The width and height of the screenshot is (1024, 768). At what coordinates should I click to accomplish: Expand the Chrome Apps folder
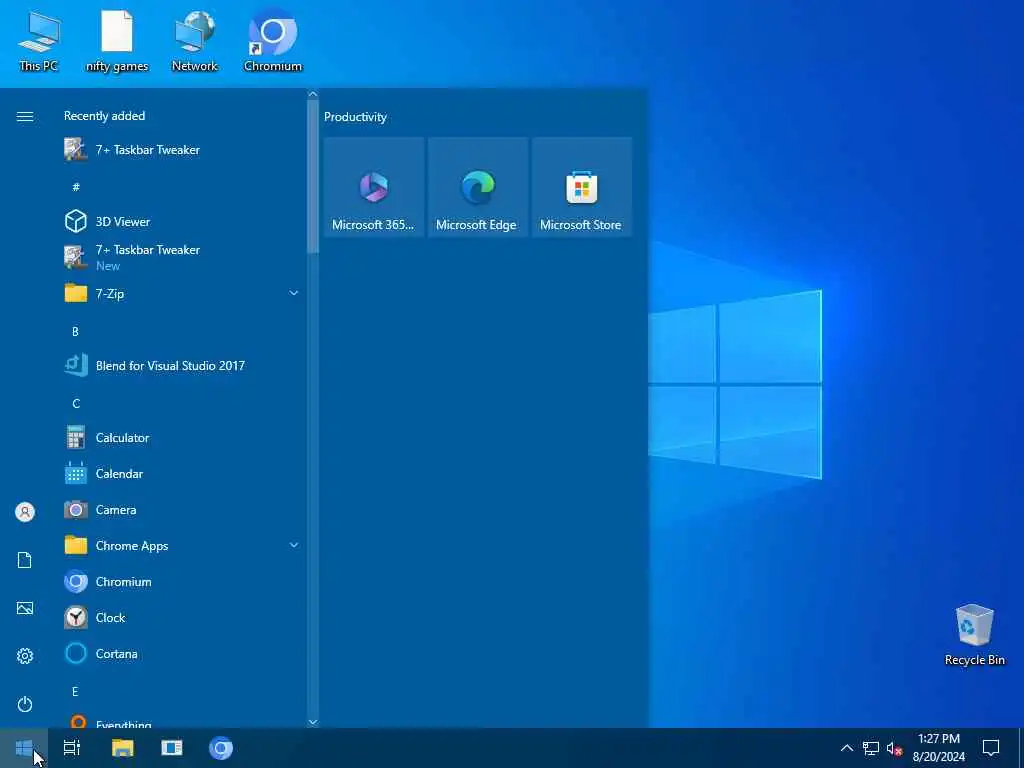click(x=180, y=545)
